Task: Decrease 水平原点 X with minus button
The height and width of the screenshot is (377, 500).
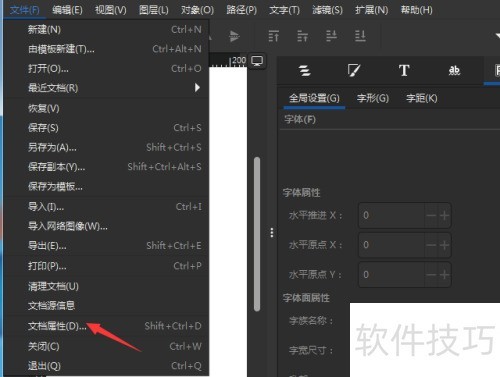Action: [431, 245]
